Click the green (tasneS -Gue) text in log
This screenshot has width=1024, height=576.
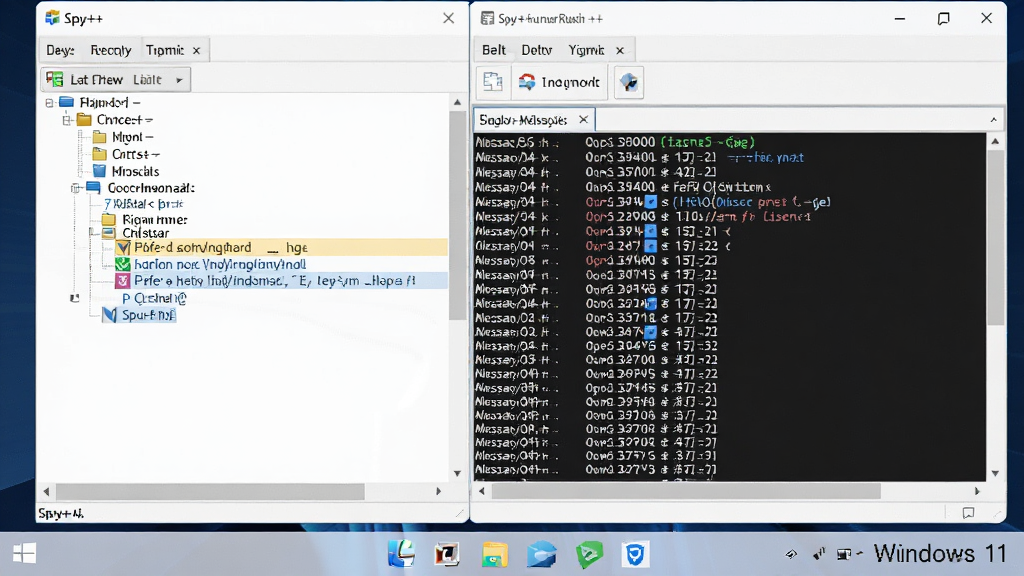(x=707, y=142)
